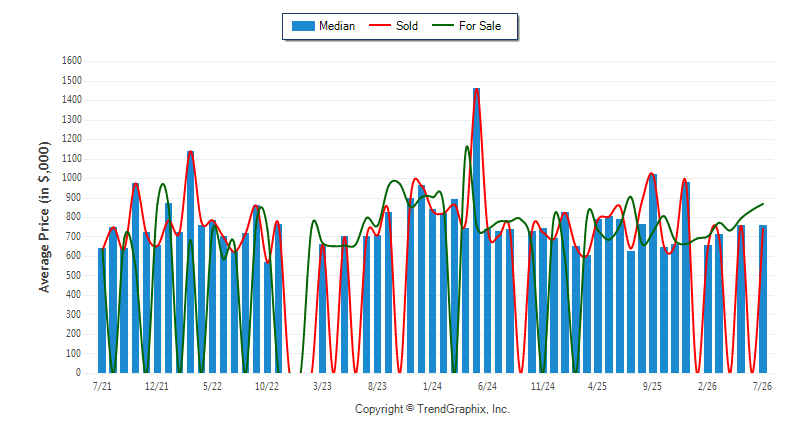This screenshot has width=800, height=434.
Task: Click the 1600 y-axis value
Action: 72,61
